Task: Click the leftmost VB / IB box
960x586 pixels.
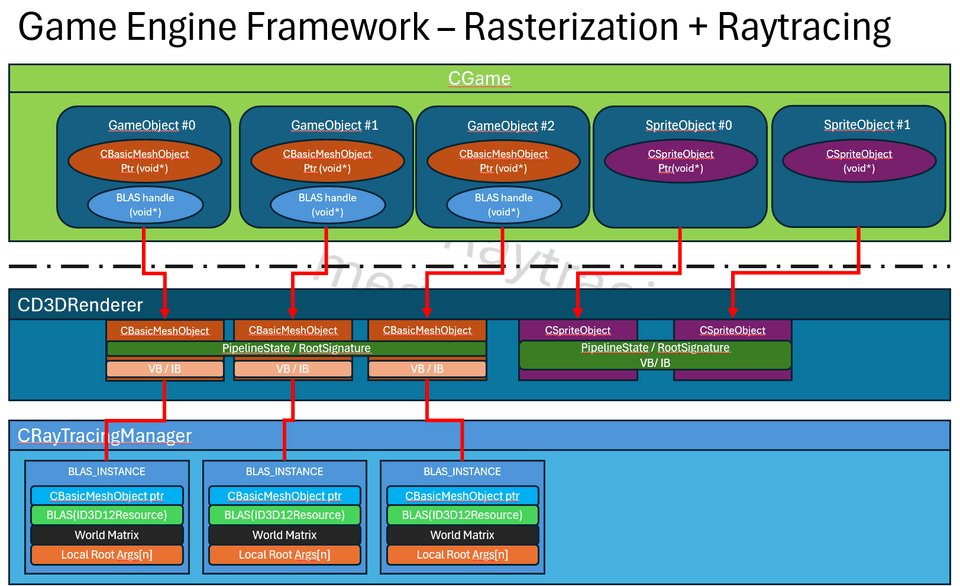Action: pyautogui.click(x=165, y=369)
